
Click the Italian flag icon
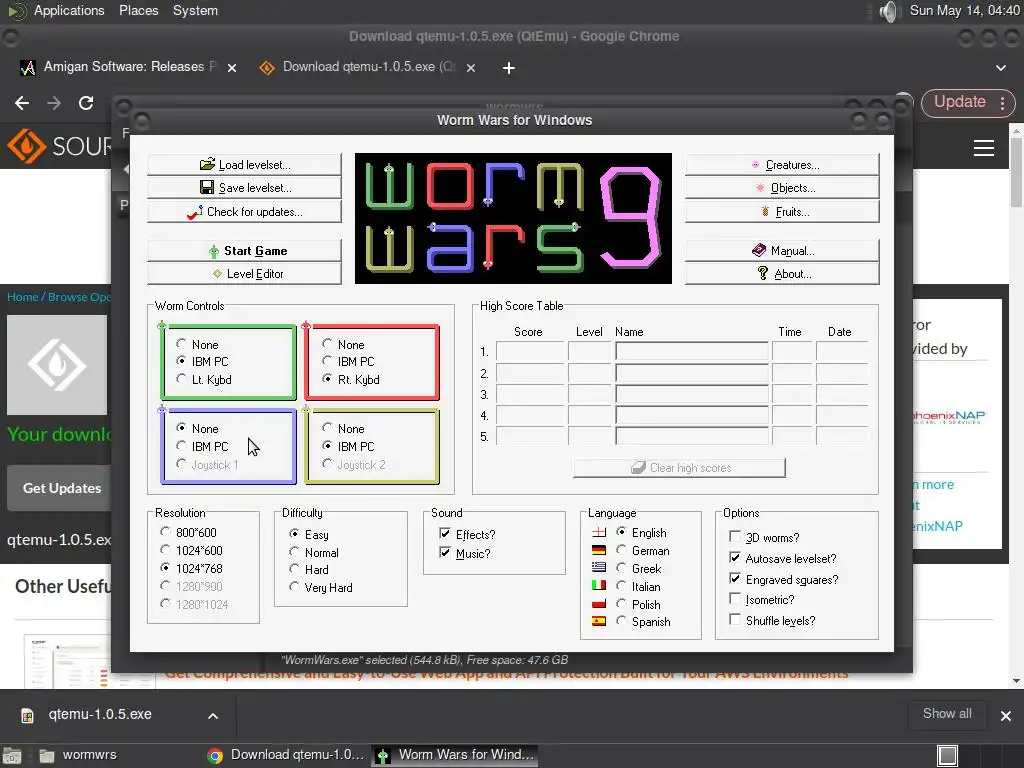pos(599,585)
